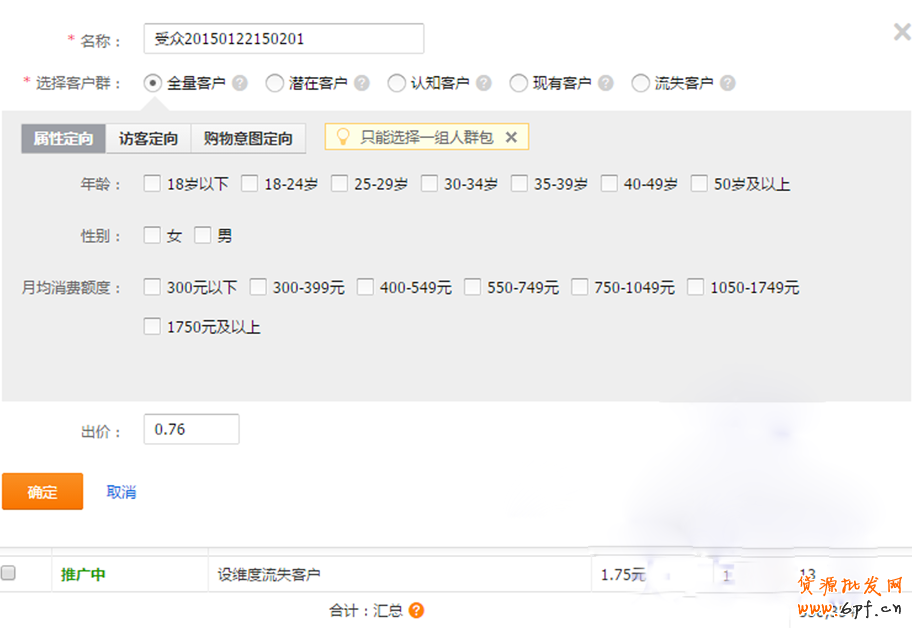Click orange help icon next to 汇总

tap(416, 610)
